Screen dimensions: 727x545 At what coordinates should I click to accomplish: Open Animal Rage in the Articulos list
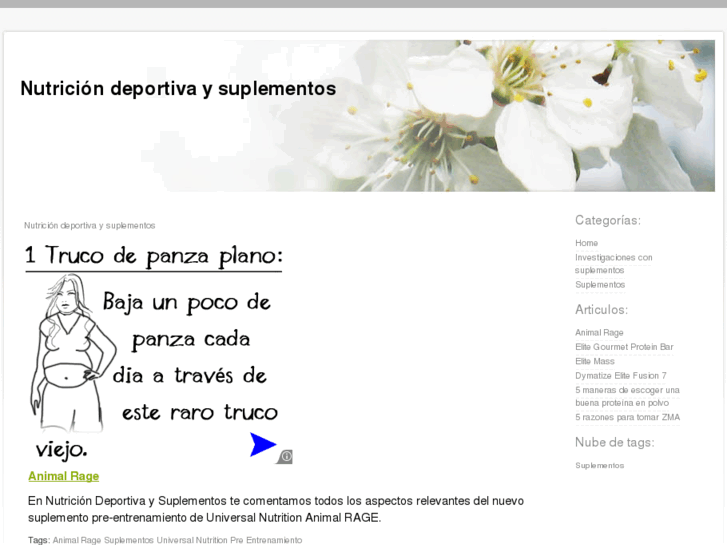click(599, 333)
